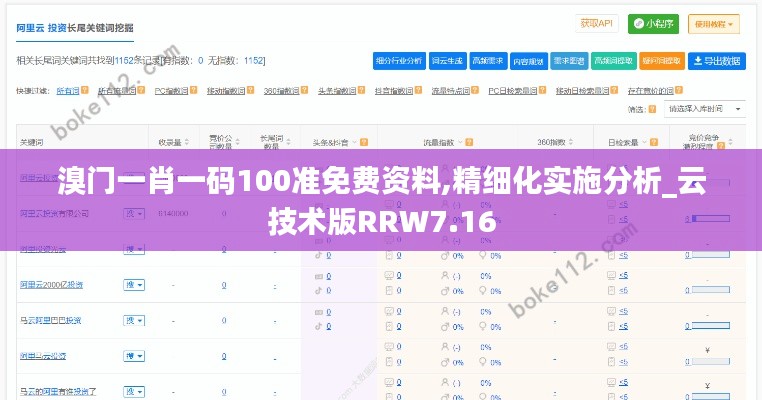The width and height of the screenshot is (762, 400).
Task: Open the 小程序 green button
Action: click(653, 24)
